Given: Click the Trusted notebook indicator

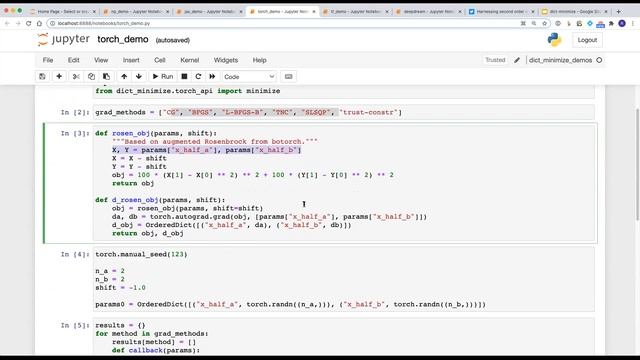Looking at the screenshot, I should point(495,60).
